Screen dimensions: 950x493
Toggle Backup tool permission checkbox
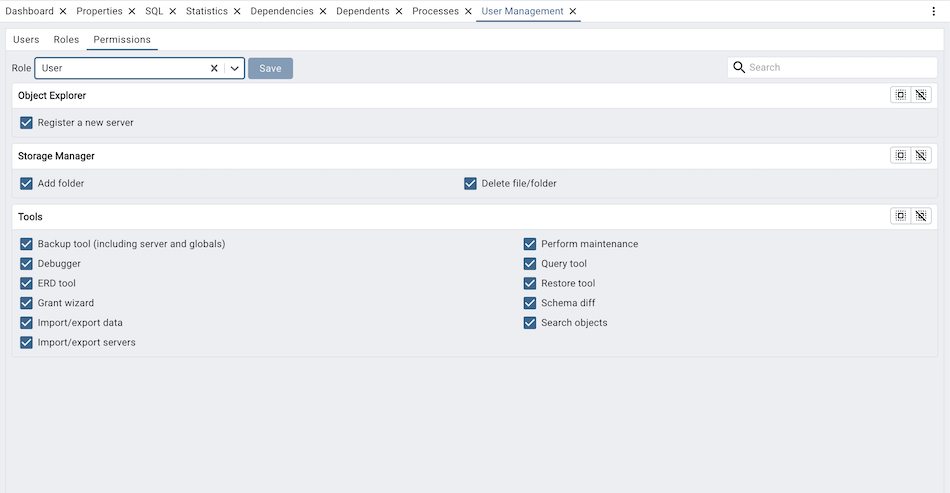(27, 244)
